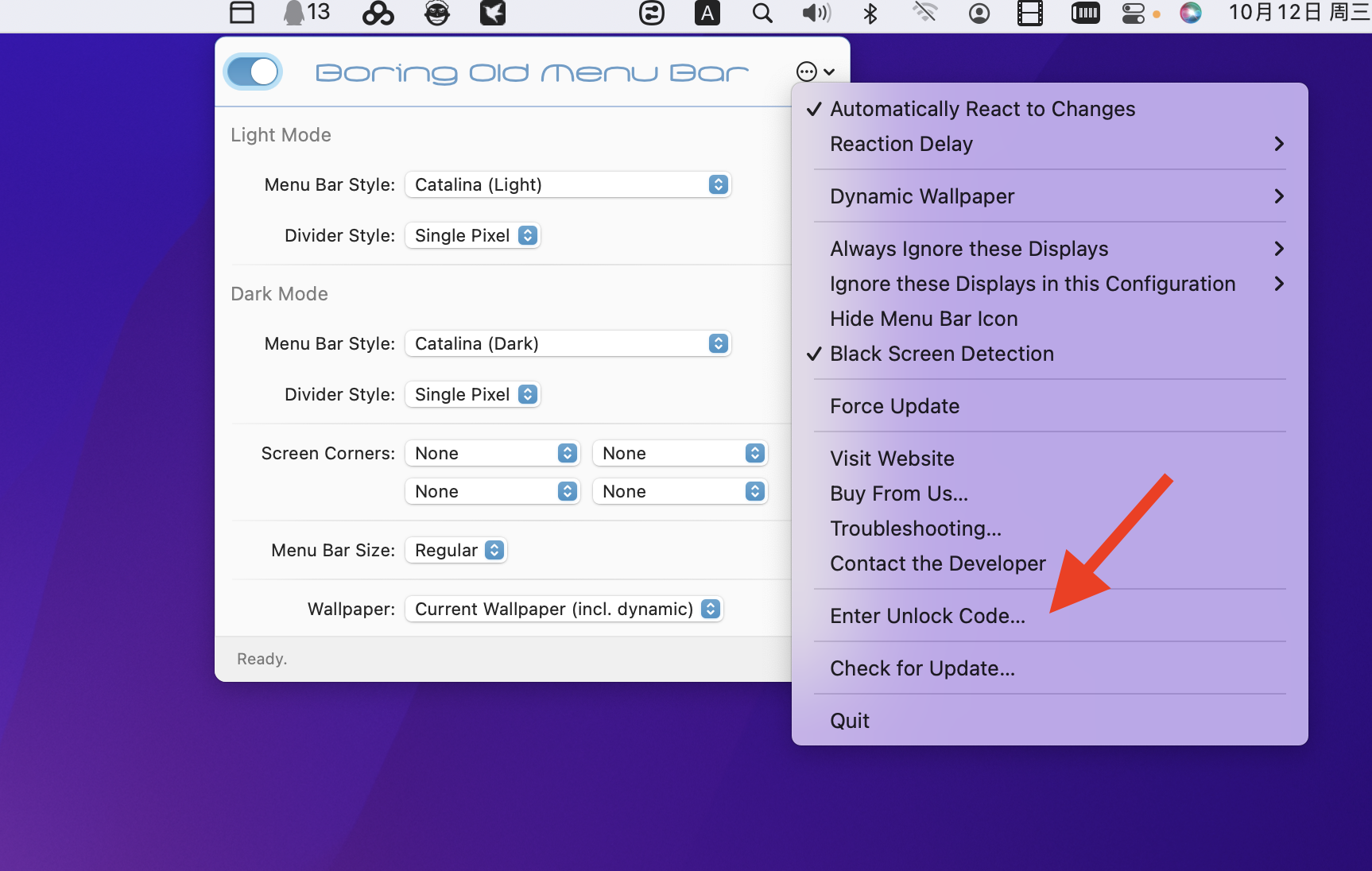Open the Control Center toggle icon
This screenshot has height=871, width=1372.
(1133, 14)
